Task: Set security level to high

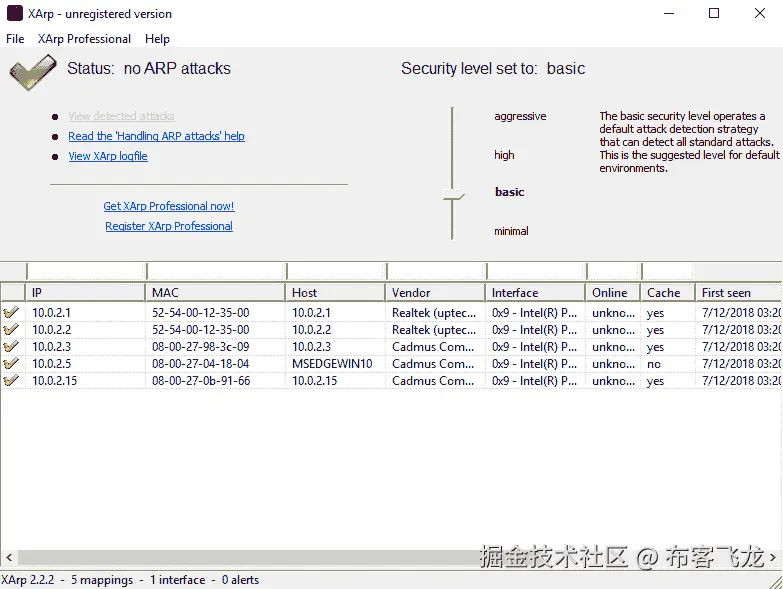Action: 504,155
